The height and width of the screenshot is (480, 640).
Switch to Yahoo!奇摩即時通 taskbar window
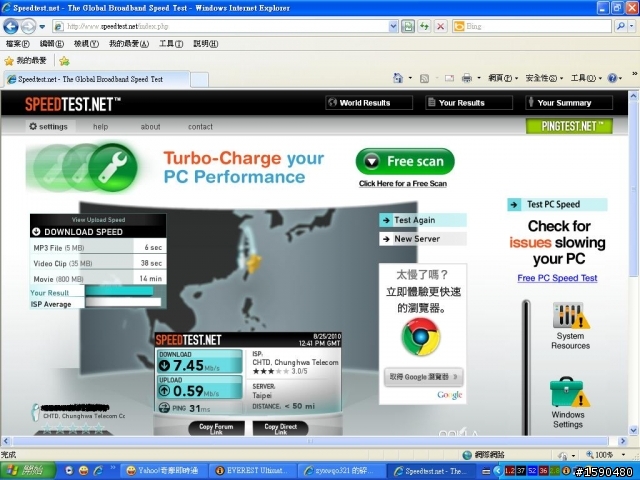click(x=165, y=471)
